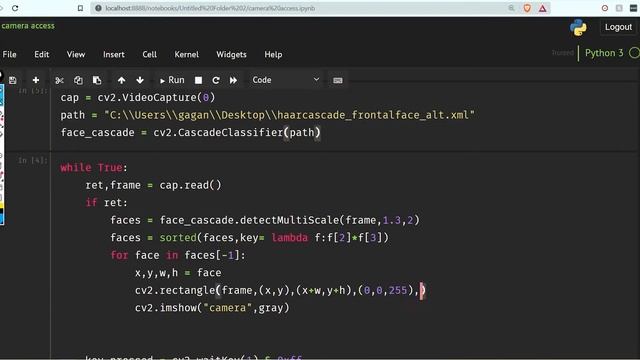Image resolution: width=640 pixels, height=360 pixels.
Task: Restart kernel and run all cells icon
Action: (x=233, y=80)
